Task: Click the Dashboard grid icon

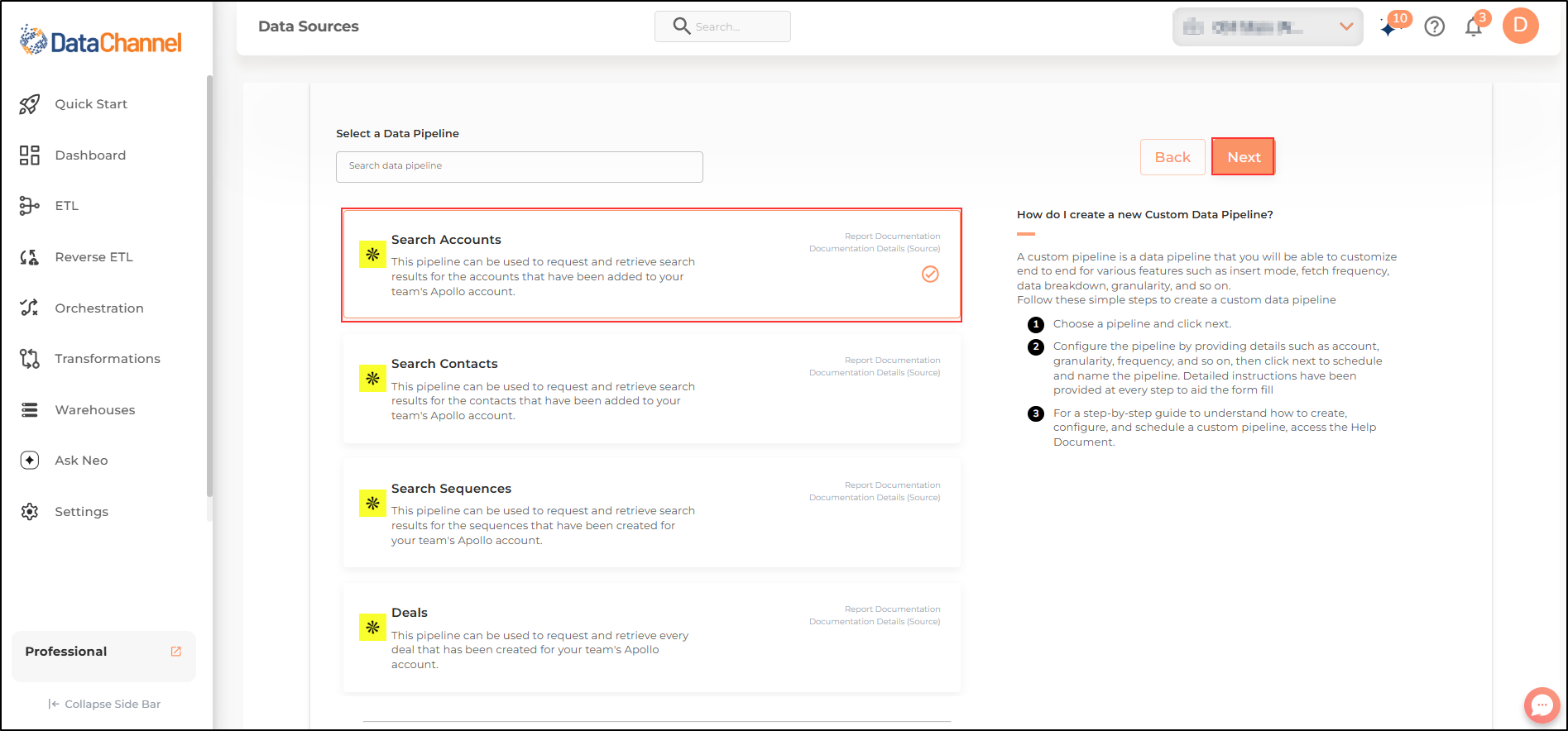Action: 30,155
